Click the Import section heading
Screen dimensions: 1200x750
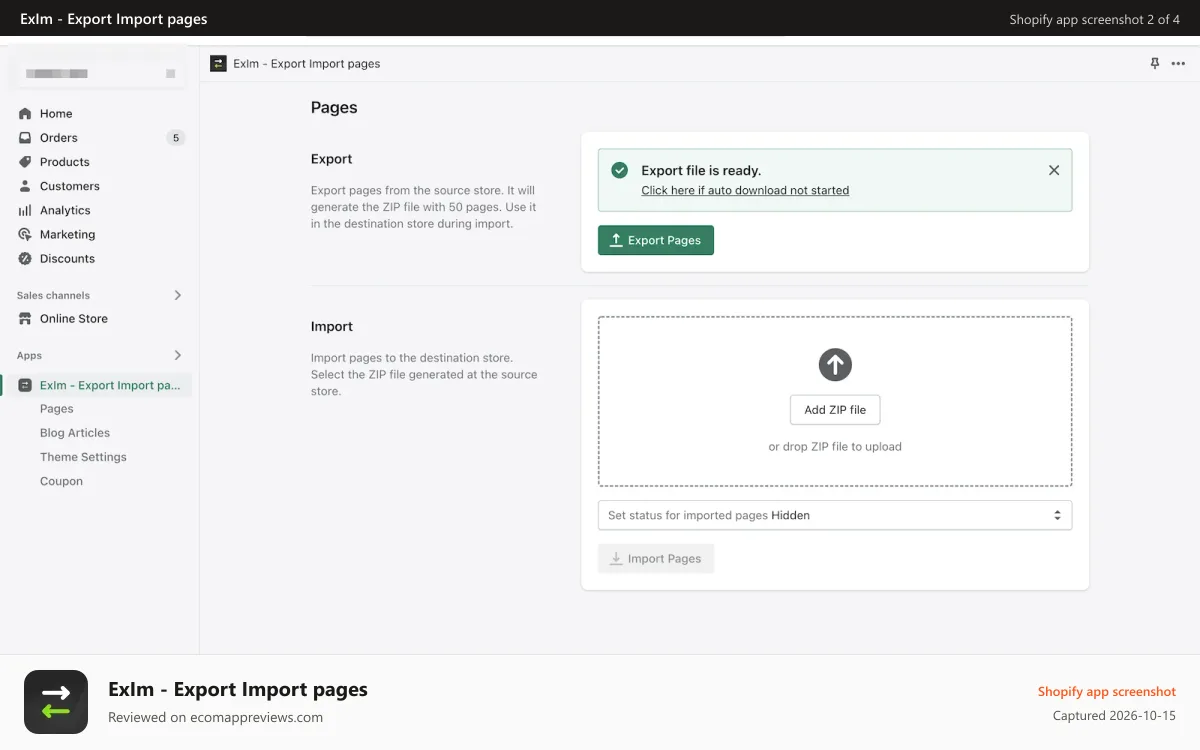pyautogui.click(x=332, y=327)
